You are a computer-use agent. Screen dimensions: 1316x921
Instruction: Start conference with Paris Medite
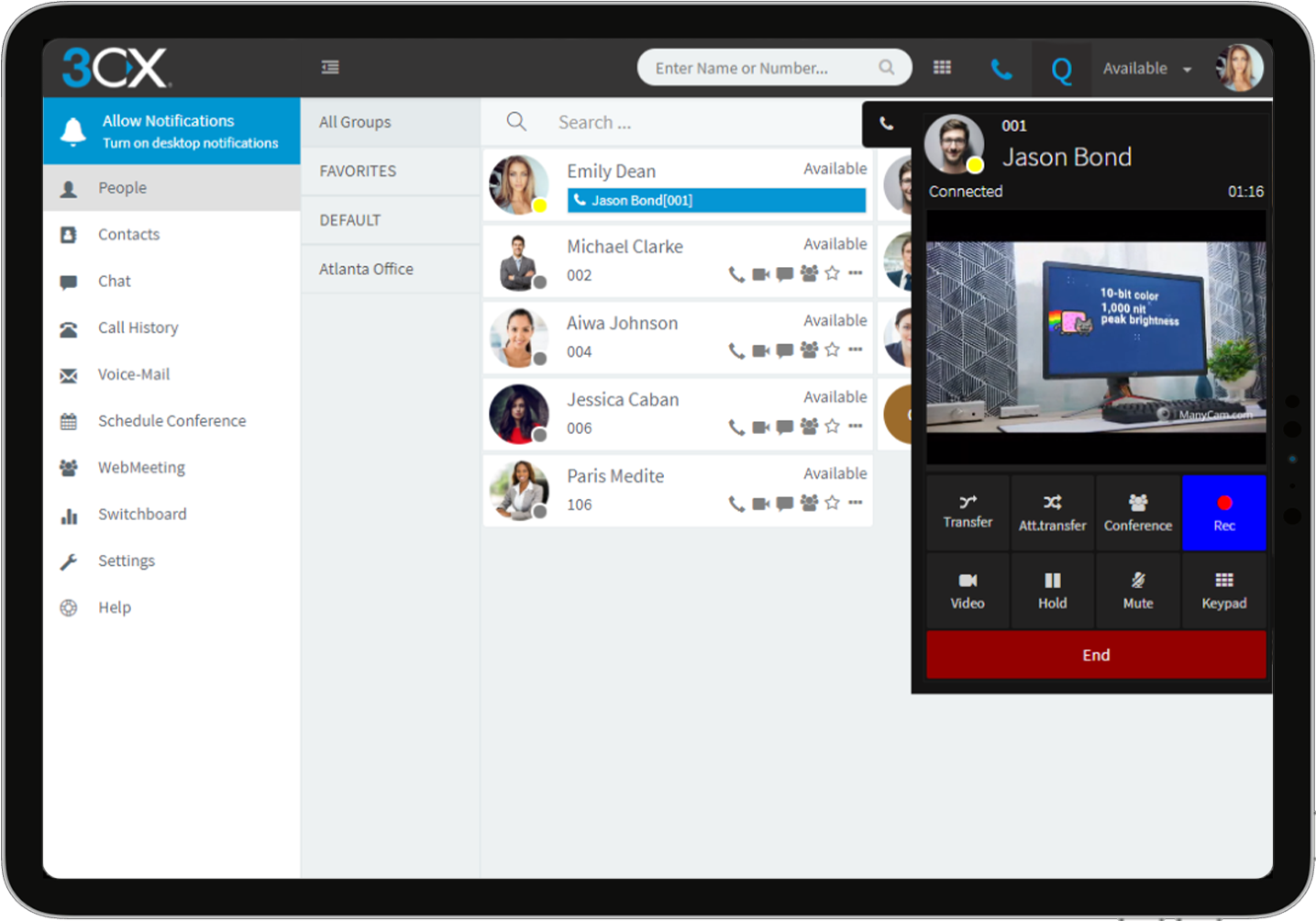click(809, 503)
